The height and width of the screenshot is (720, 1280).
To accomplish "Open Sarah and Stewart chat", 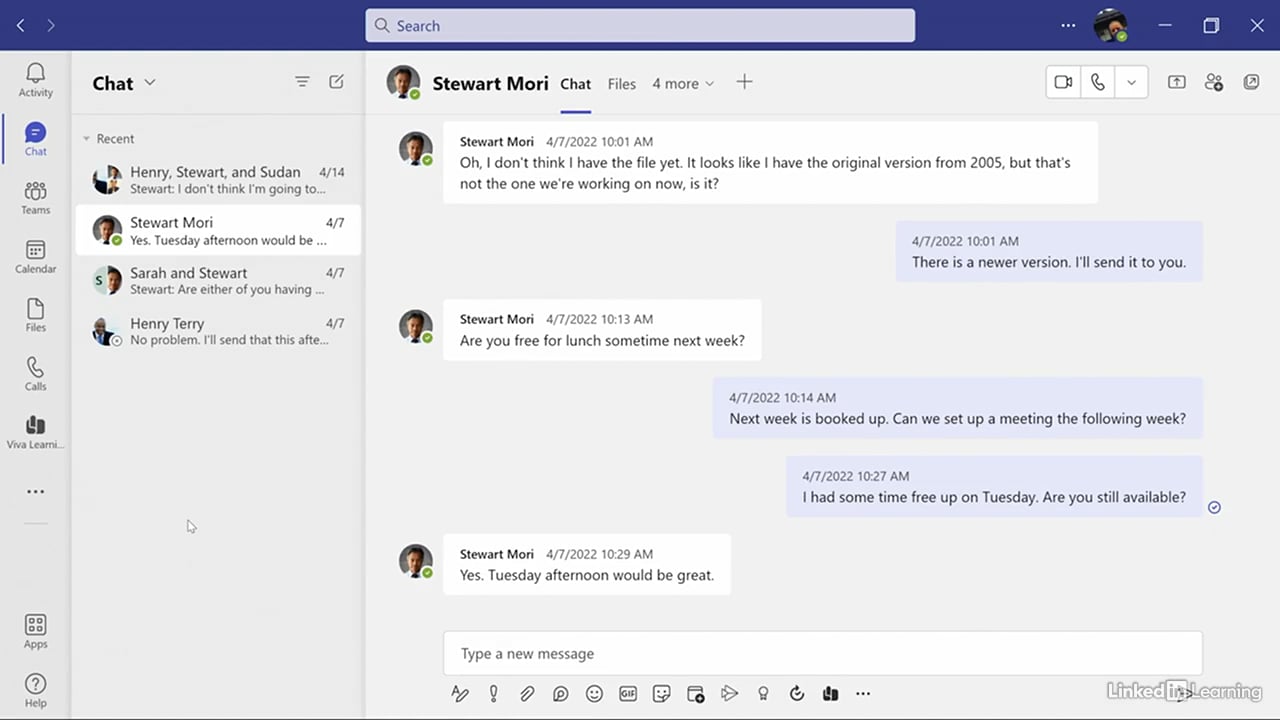I will tap(218, 280).
